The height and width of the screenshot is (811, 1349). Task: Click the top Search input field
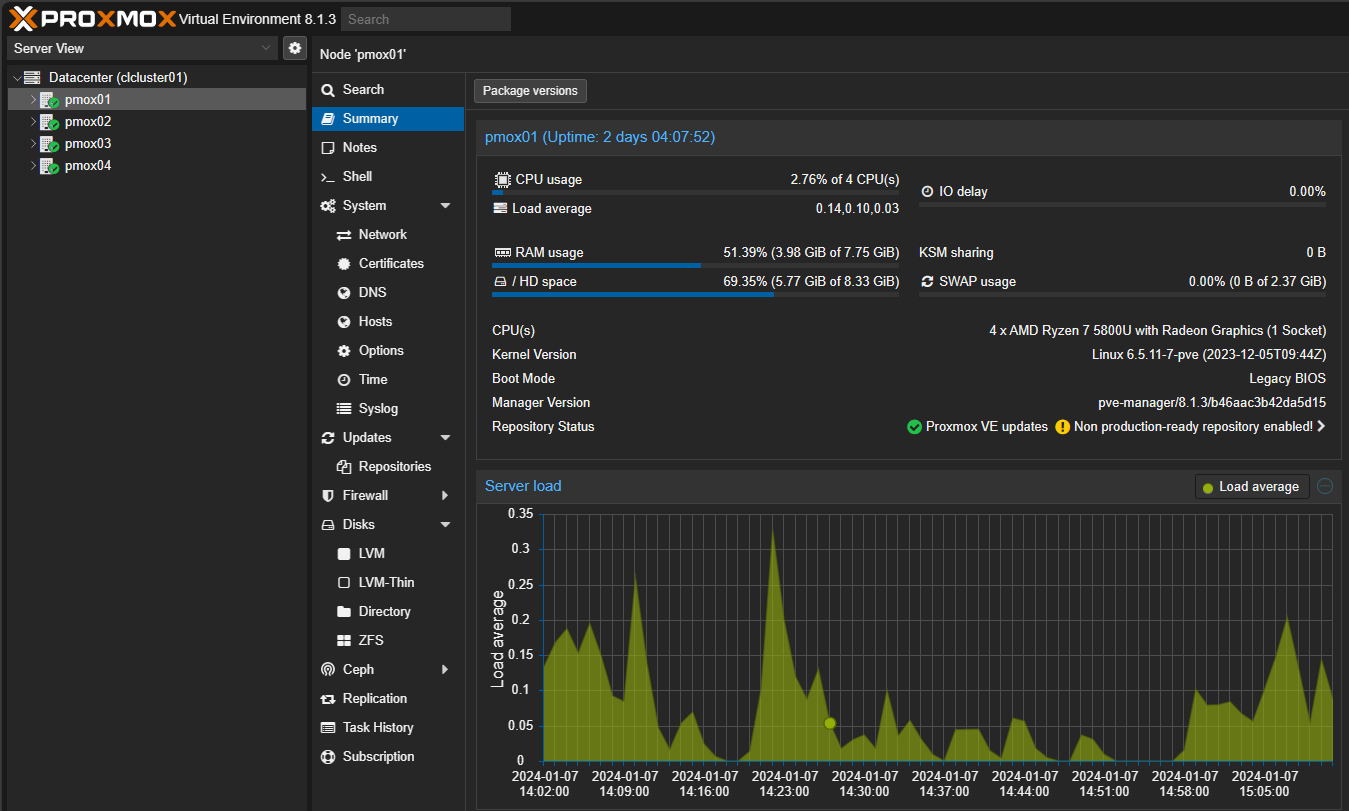tap(425, 19)
